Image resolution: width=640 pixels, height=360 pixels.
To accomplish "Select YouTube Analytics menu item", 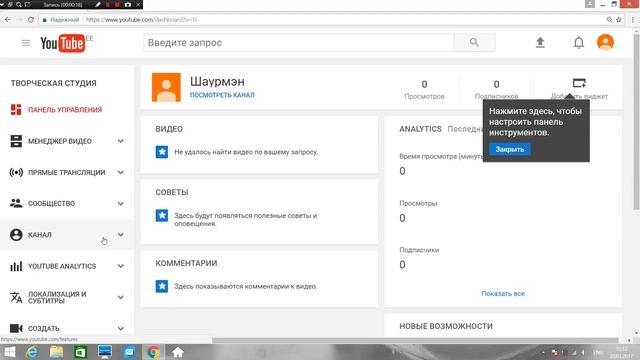I will (x=62, y=266).
